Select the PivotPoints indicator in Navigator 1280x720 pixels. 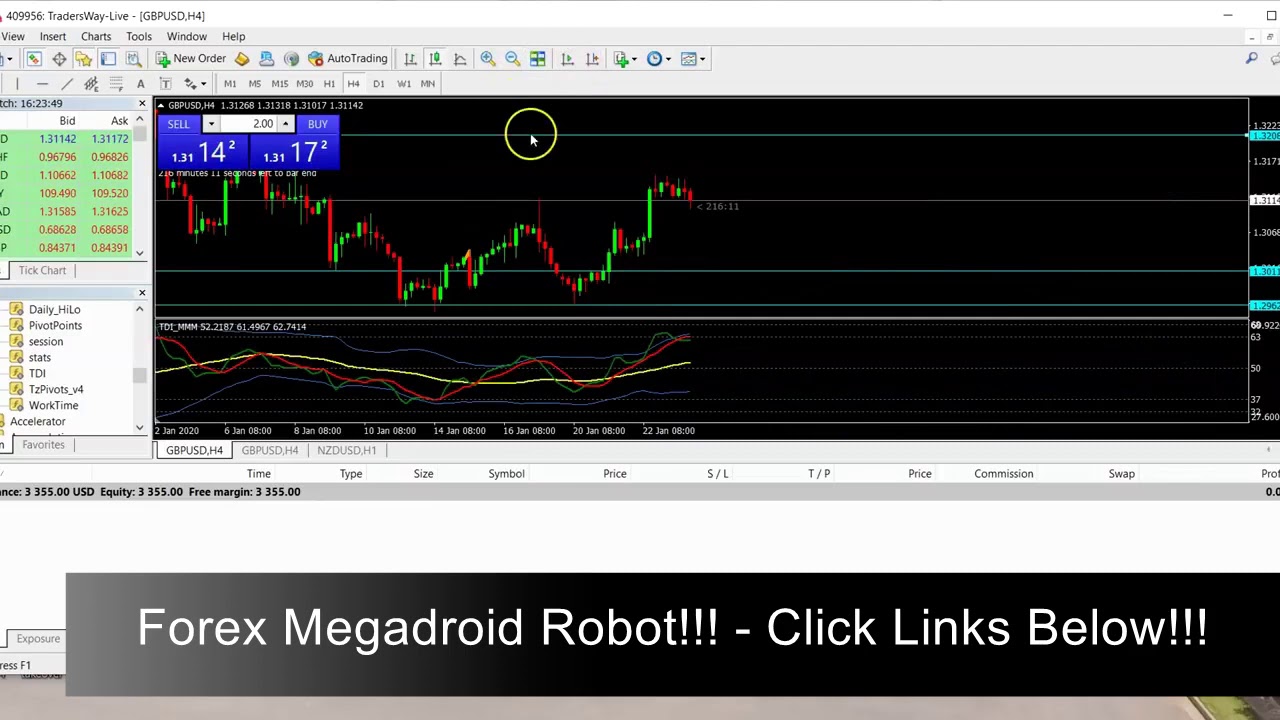pyautogui.click(x=55, y=326)
